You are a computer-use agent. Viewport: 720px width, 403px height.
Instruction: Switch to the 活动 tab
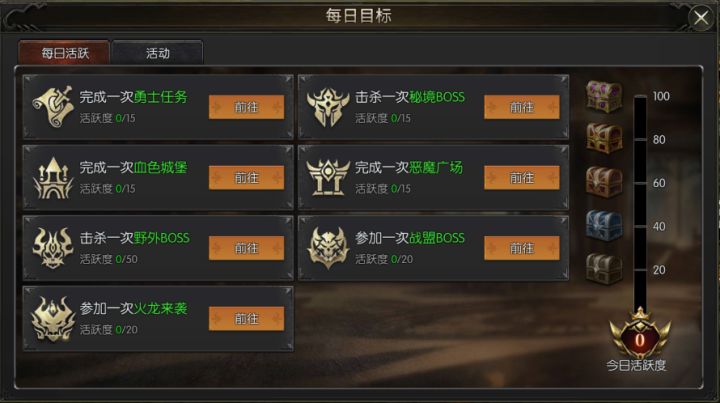pyautogui.click(x=158, y=53)
